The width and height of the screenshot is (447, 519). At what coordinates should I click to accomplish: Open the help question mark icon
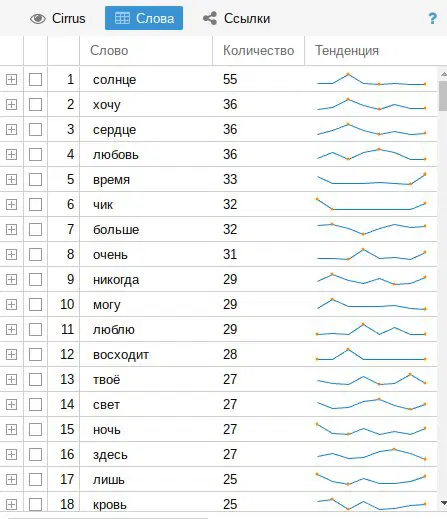432,18
